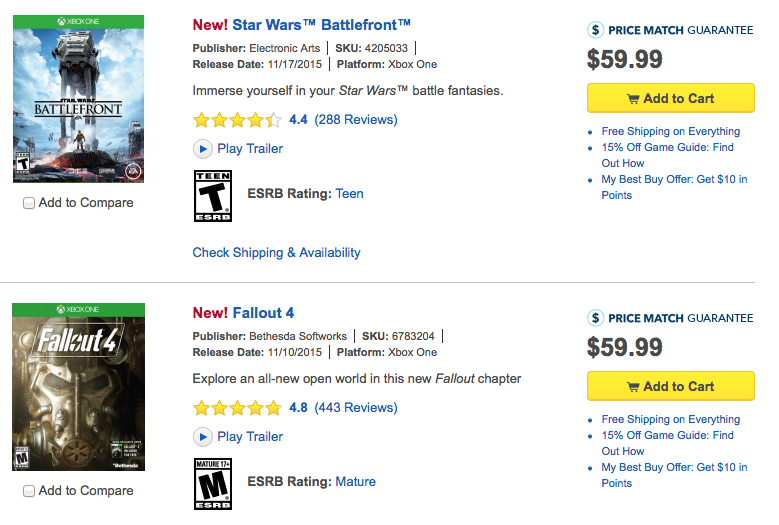Viewport: 779px width, 525px height.
Task: Add Star Wars Battlefront to cart
Action: point(670,99)
